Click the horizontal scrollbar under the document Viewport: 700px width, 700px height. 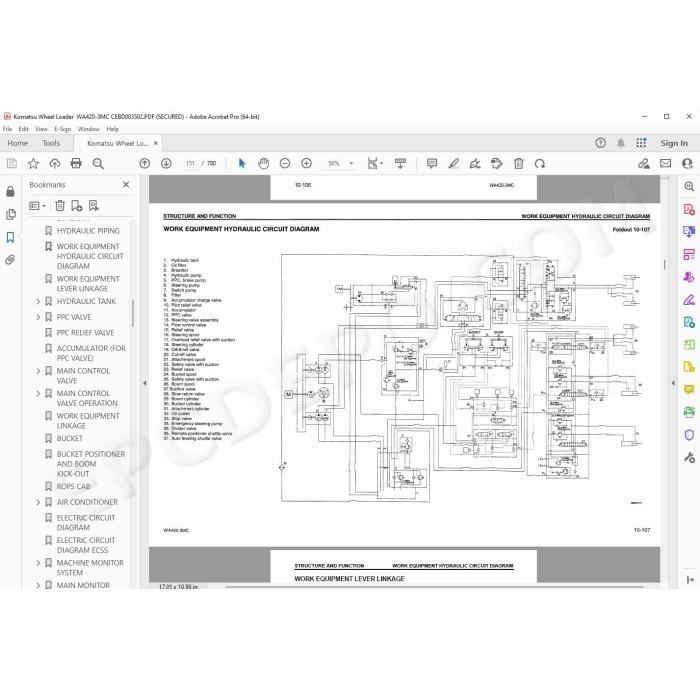[434, 587]
